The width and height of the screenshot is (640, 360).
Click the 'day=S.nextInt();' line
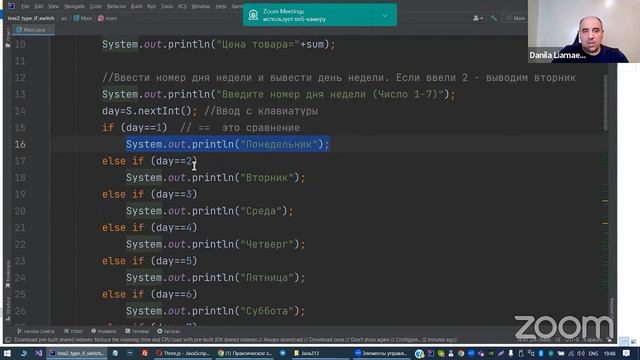coord(149,111)
